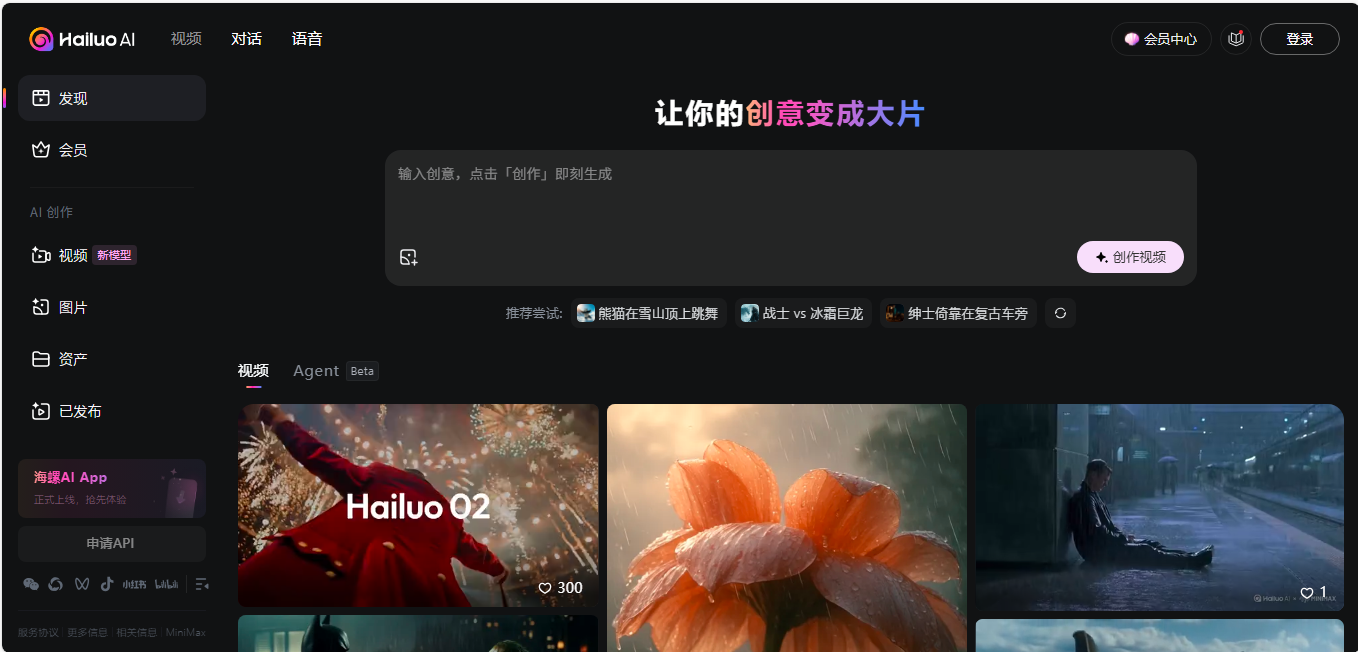Click the 新模型 badge beside 视频
This screenshot has height=652, width=1358.
[x=114, y=255]
